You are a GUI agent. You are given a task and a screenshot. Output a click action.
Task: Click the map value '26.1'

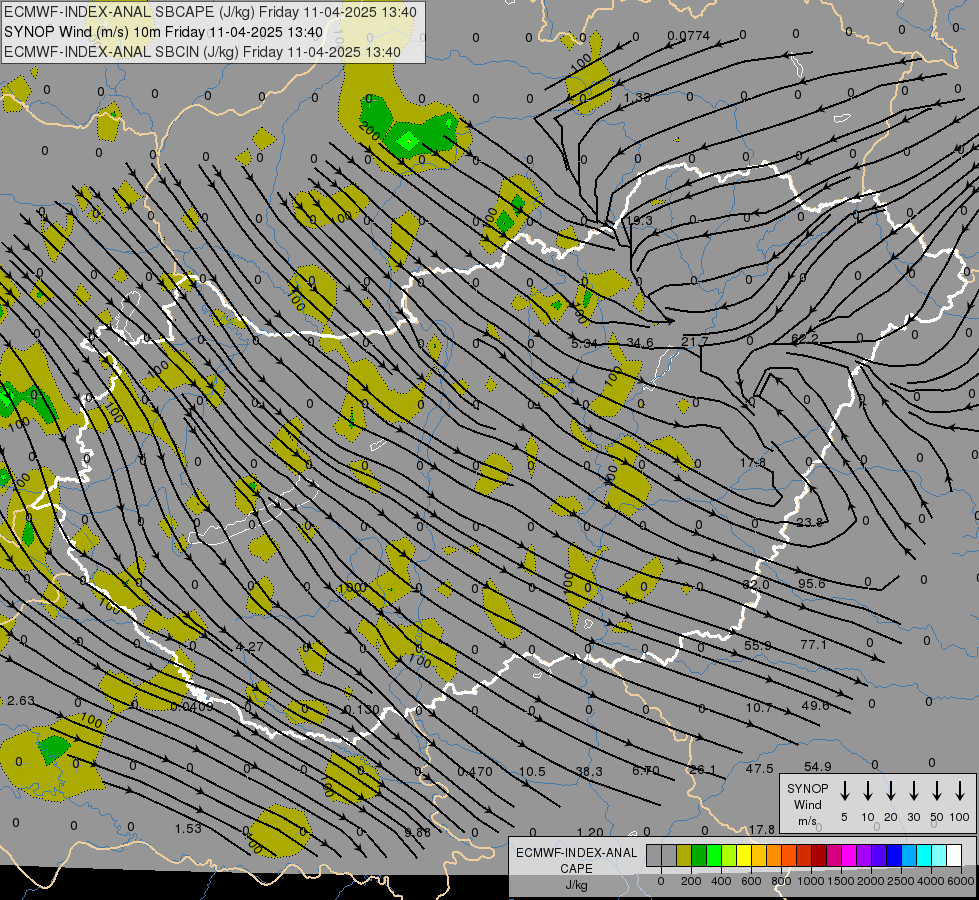[702, 769]
